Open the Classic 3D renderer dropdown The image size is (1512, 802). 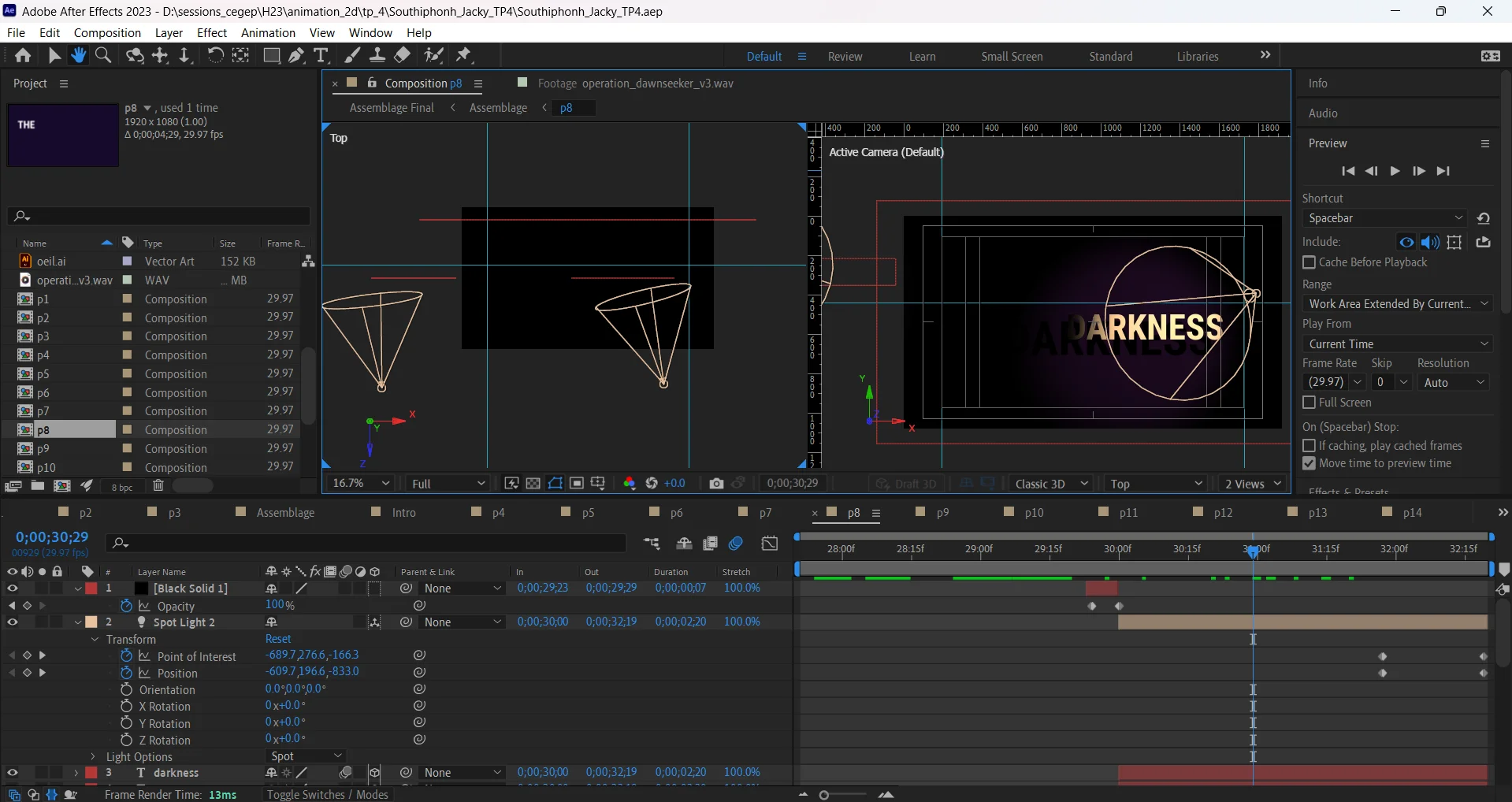(1050, 484)
